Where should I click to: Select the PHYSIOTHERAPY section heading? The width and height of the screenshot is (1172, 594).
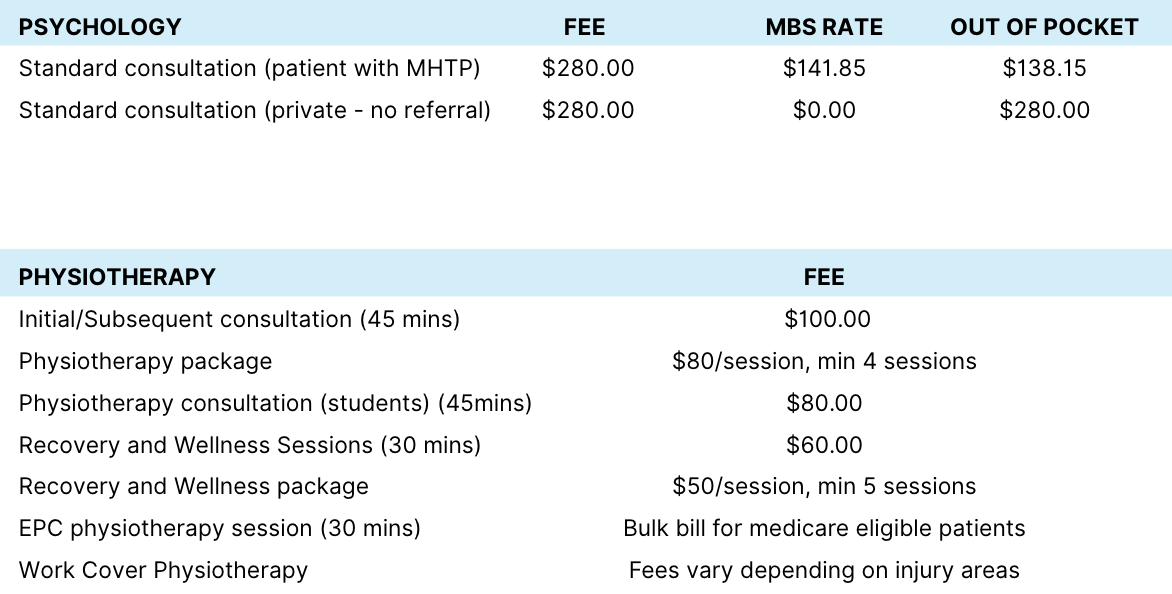point(117,277)
